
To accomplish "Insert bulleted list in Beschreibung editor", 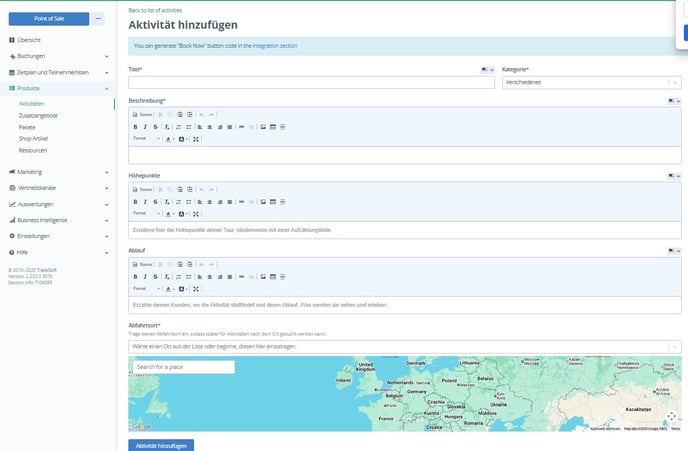I will click(x=189, y=127).
